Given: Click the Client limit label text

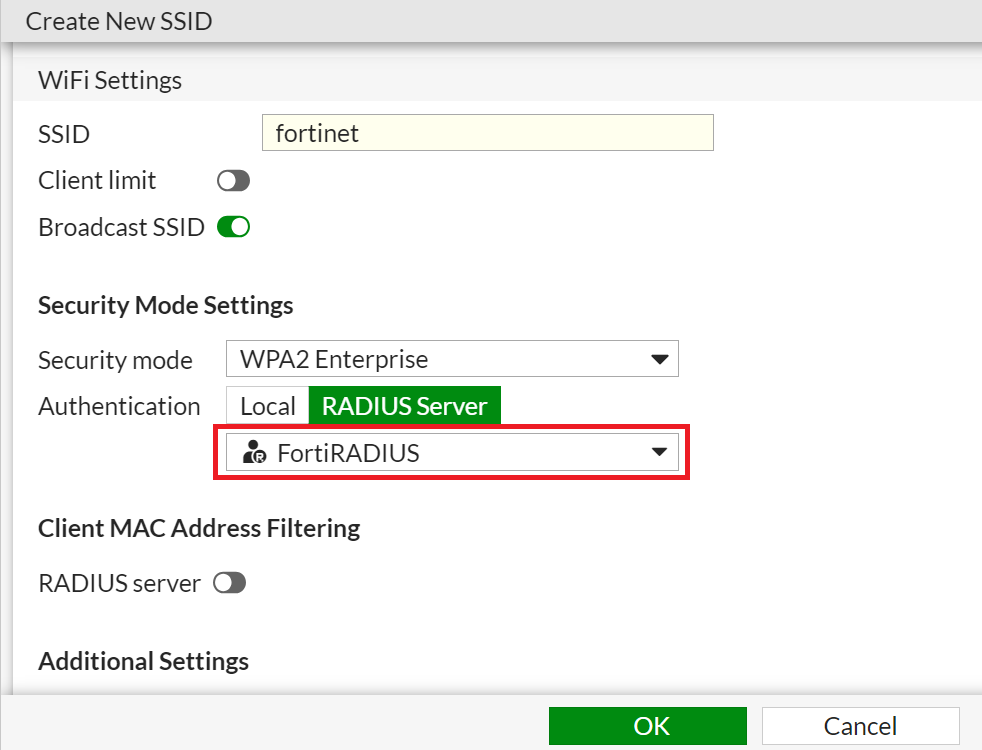Looking at the screenshot, I should 97,181.
